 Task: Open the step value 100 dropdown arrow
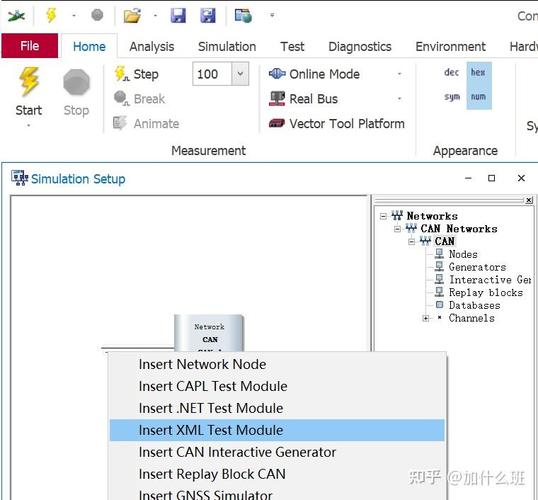tap(240, 74)
